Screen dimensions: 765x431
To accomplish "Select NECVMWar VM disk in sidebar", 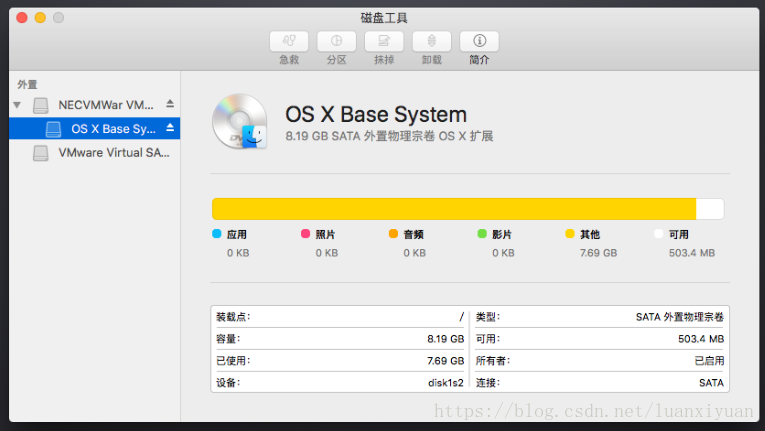I will pos(95,105).
